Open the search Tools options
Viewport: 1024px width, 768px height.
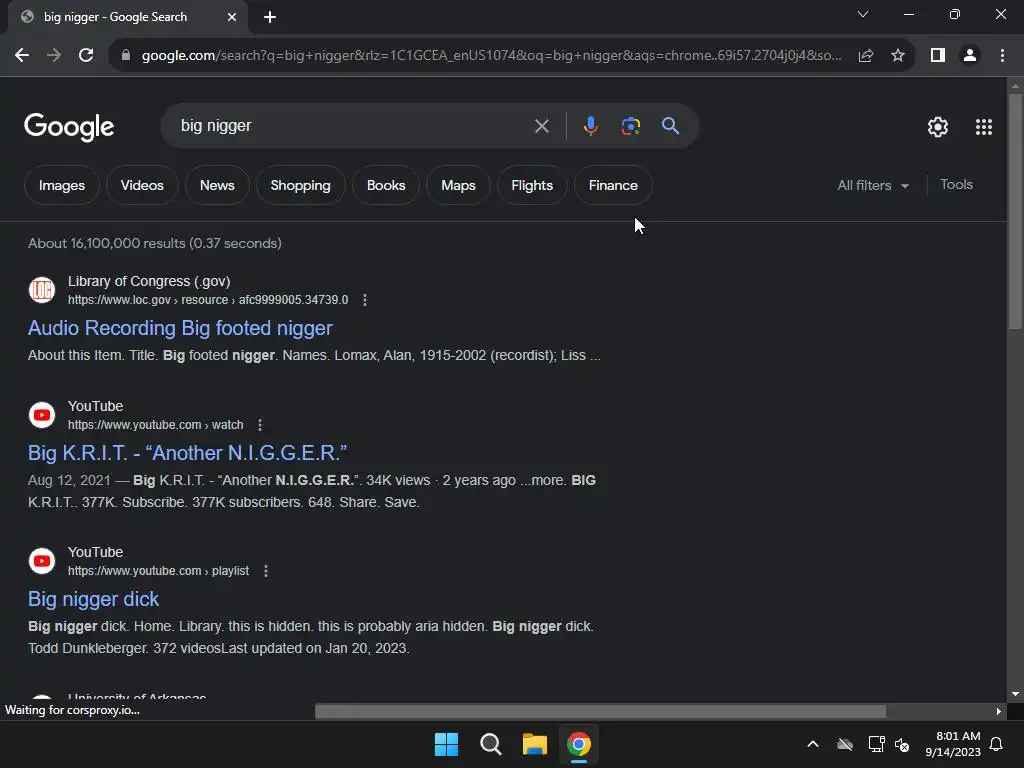(956, 185)
